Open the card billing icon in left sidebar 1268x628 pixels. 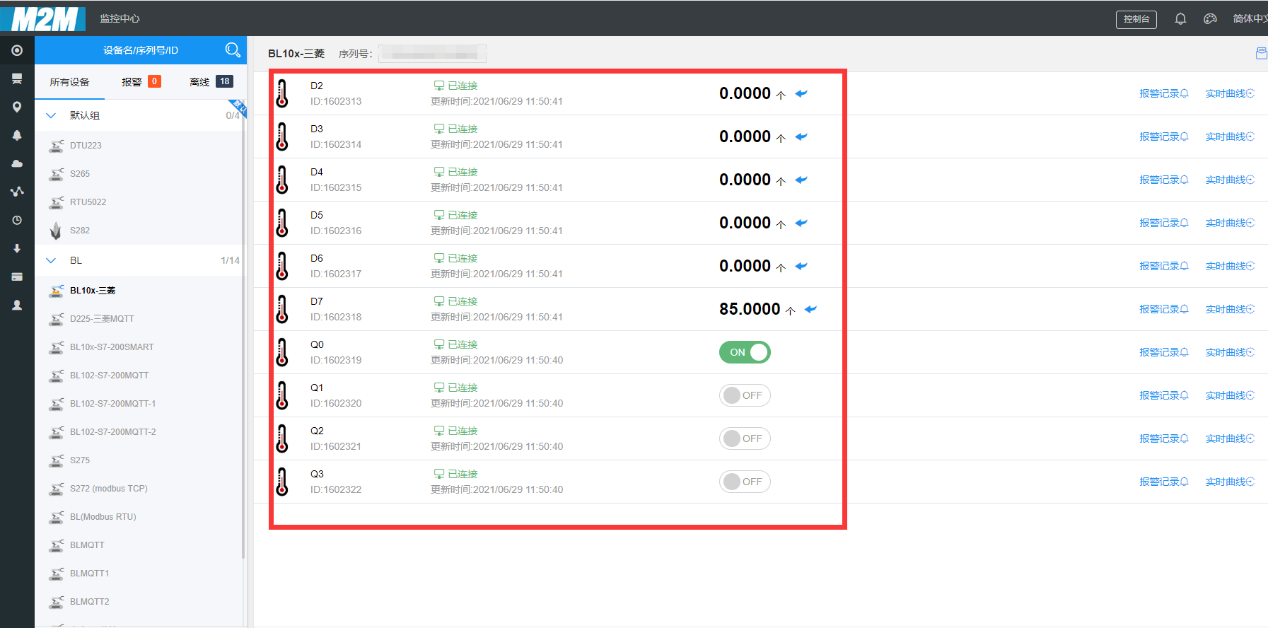pyautogui.click(x=17, y=276)
